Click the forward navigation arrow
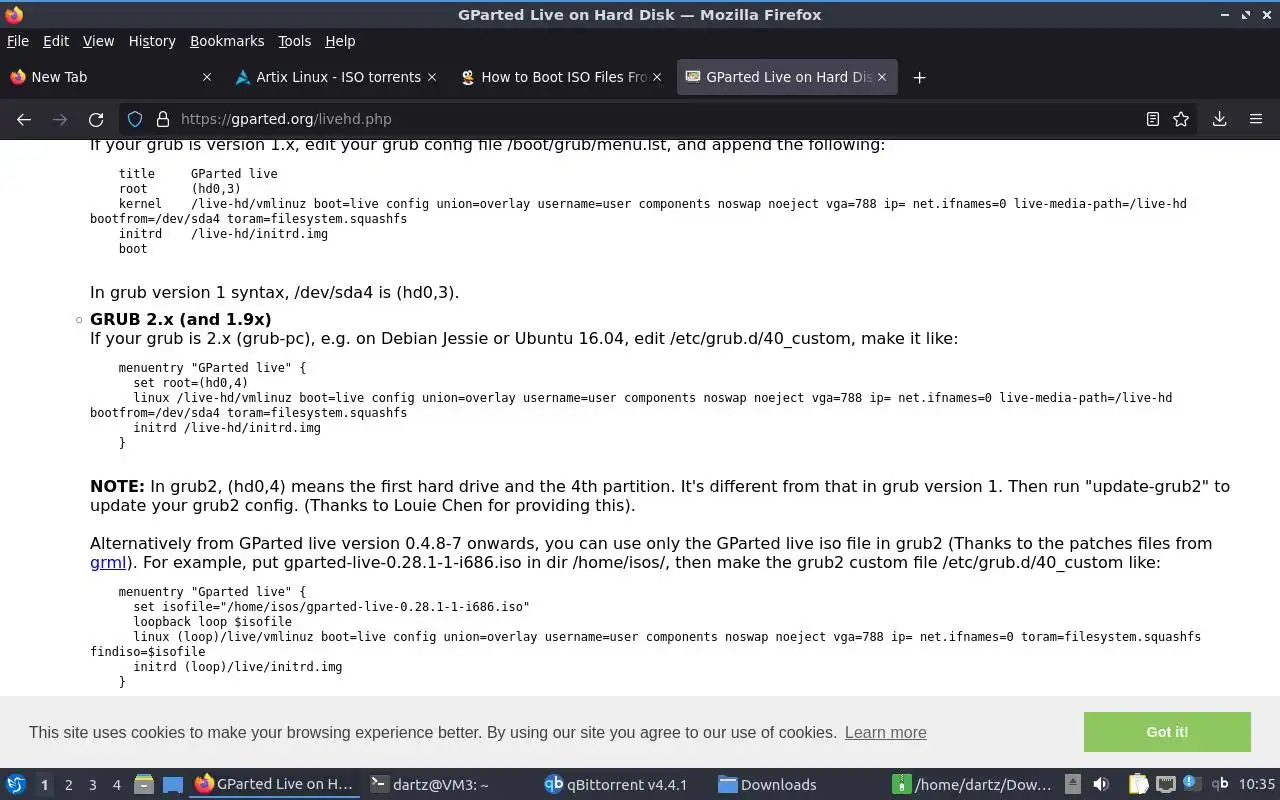1280x800 pixels. pyautogui.click(x=60, y=119)
